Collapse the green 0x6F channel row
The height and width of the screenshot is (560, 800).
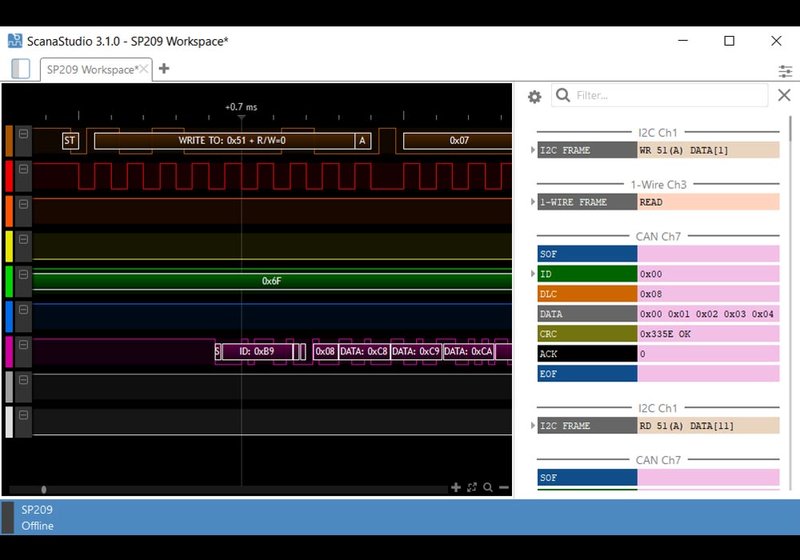tap(23, 274)
